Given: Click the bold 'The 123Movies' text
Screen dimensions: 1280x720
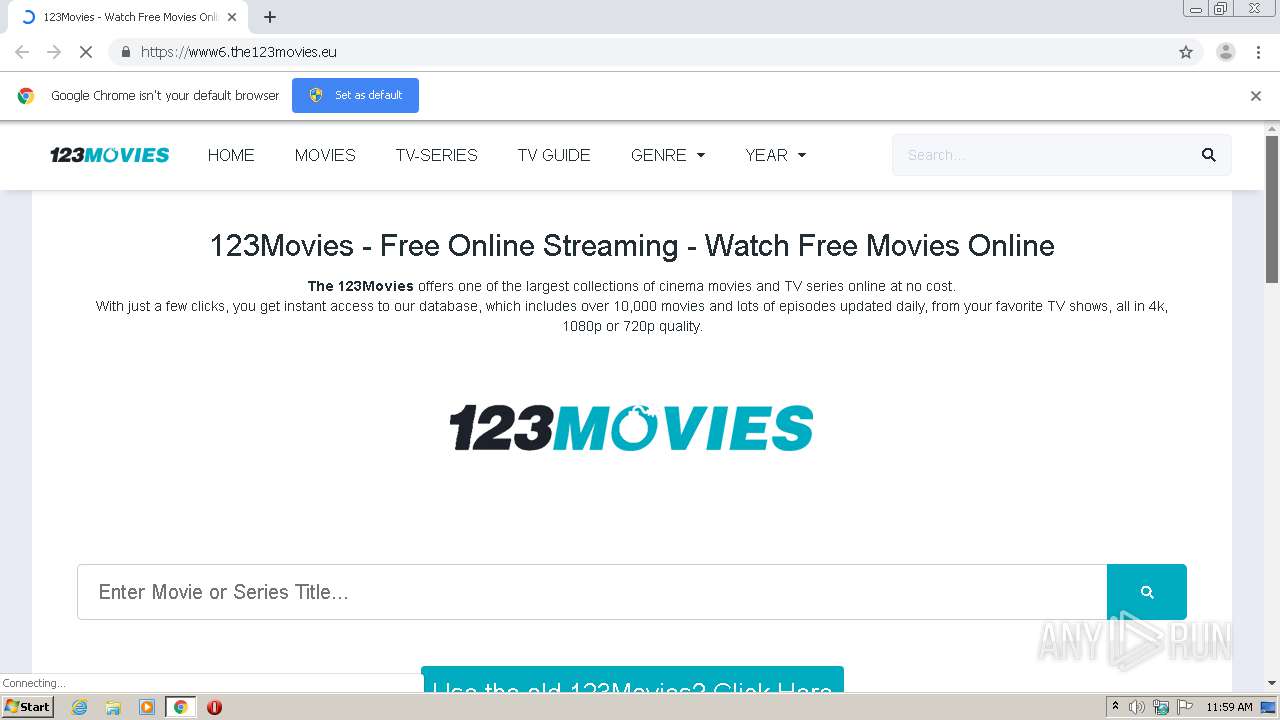Looking at the screenshot, I should point(360,286).
